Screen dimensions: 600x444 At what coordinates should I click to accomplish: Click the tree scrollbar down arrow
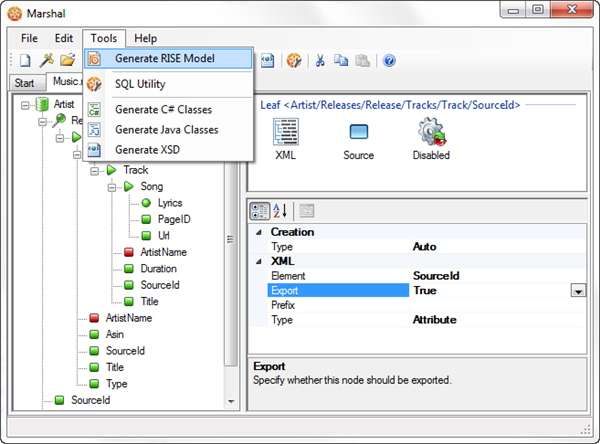[x=231, y=402]
